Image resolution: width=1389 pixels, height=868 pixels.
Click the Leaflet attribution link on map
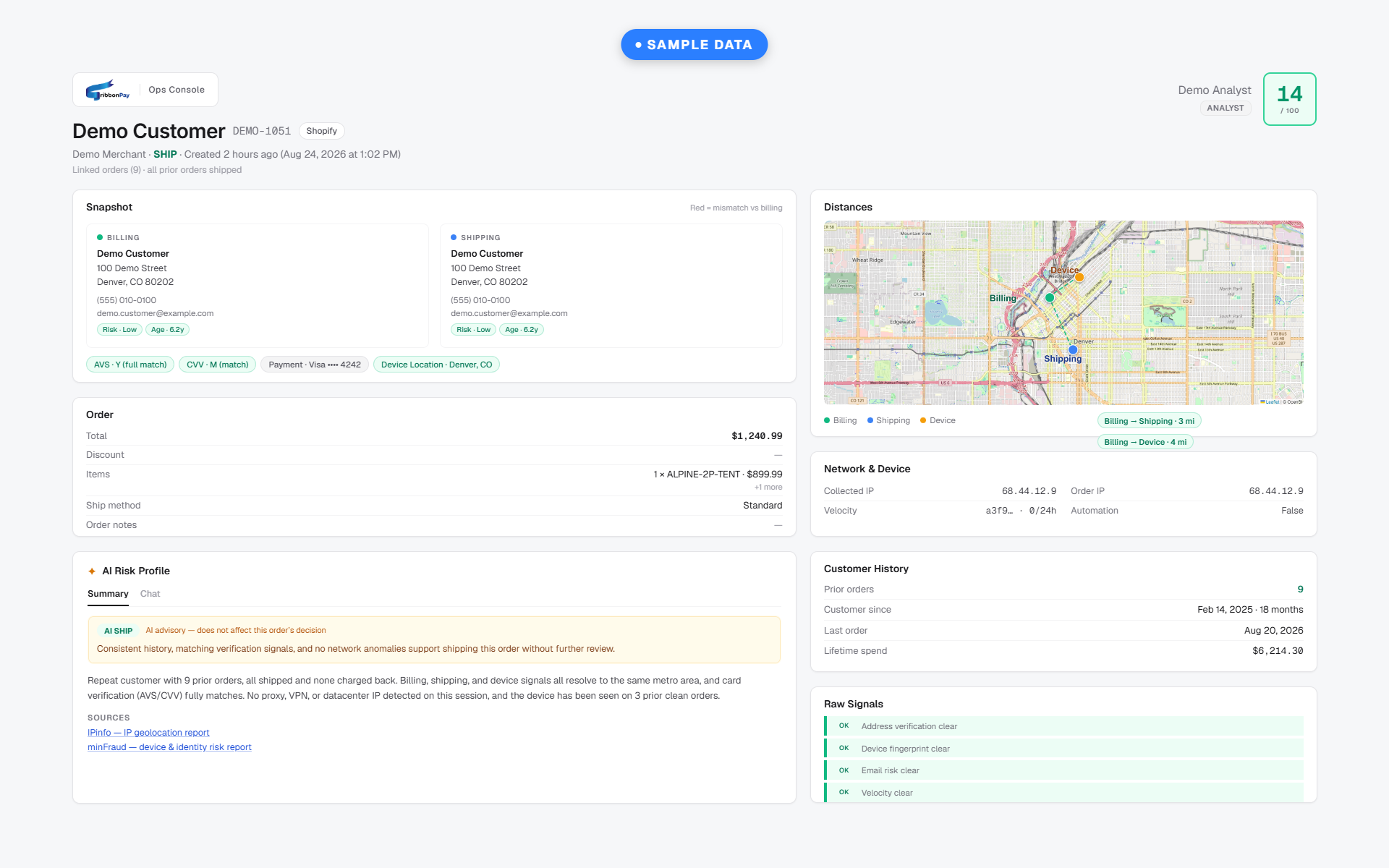1271,401
